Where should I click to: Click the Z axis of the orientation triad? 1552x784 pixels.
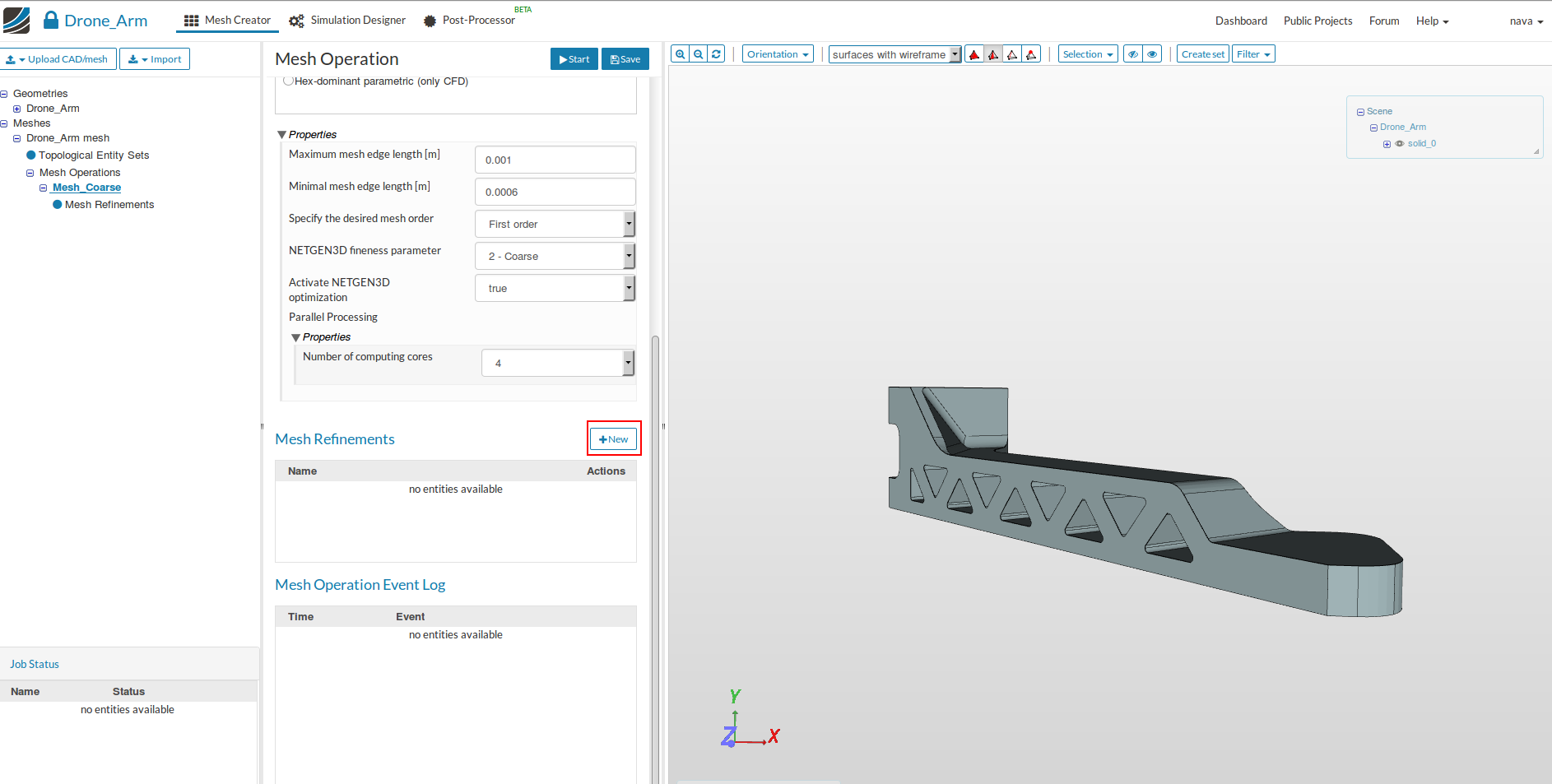click(728, 736)
